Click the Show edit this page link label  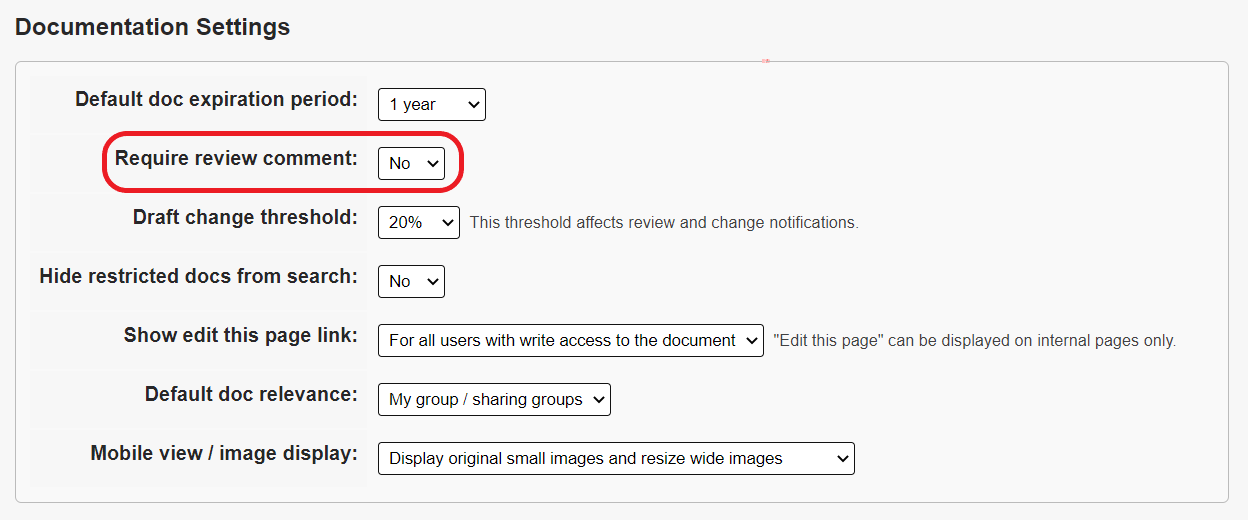pyautogui.click(x=241, y=336)
